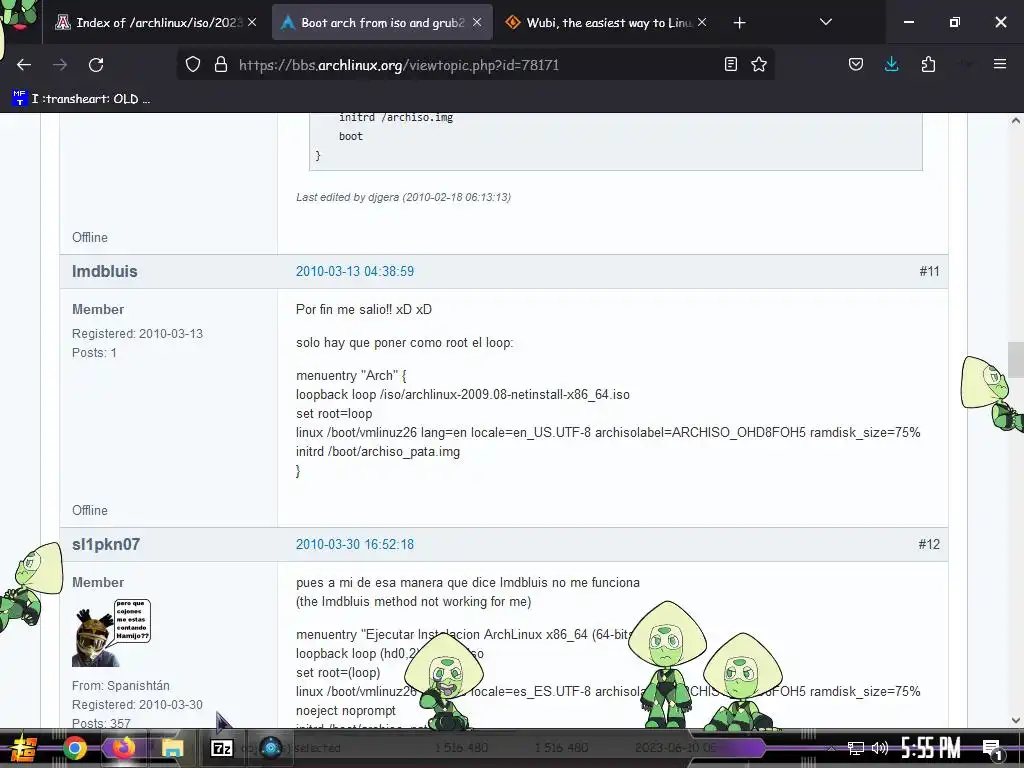Toggle reader view for this page

[731, 64]
